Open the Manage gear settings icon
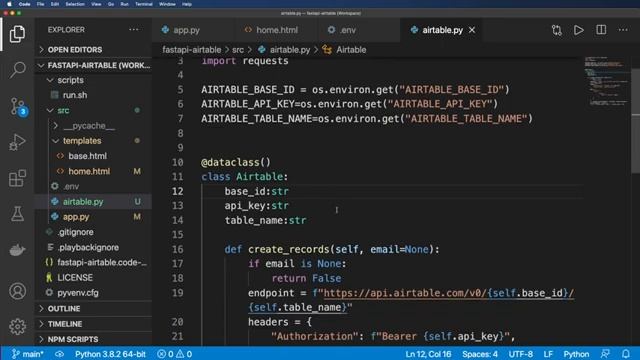This screenshot has width=640, height=360. click(17, 327)
